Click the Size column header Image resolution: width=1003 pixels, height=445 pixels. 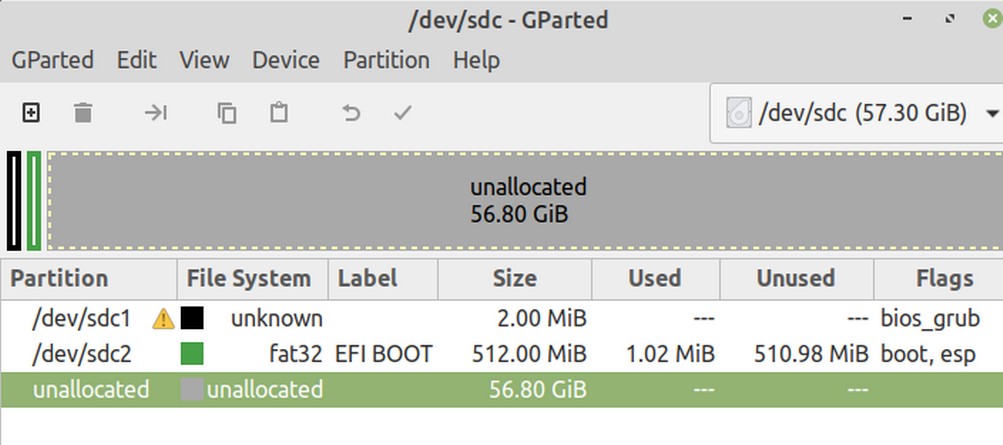[x=515, y=279]
